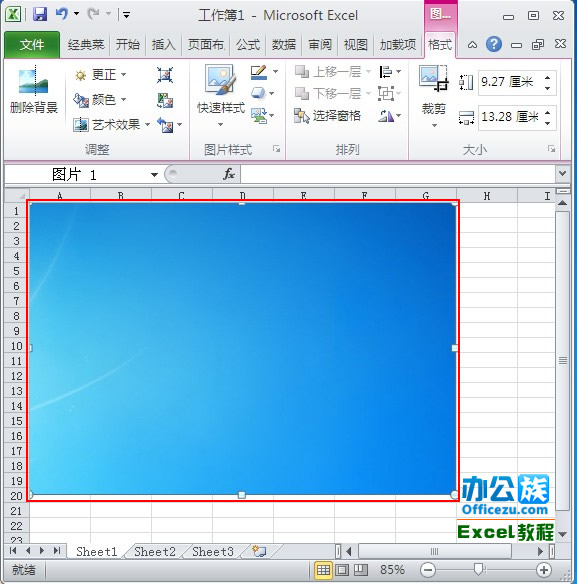Open the Color (颜色) dropdown
The width and height of the screenshot is (577, 584).
tap(101, 99)
